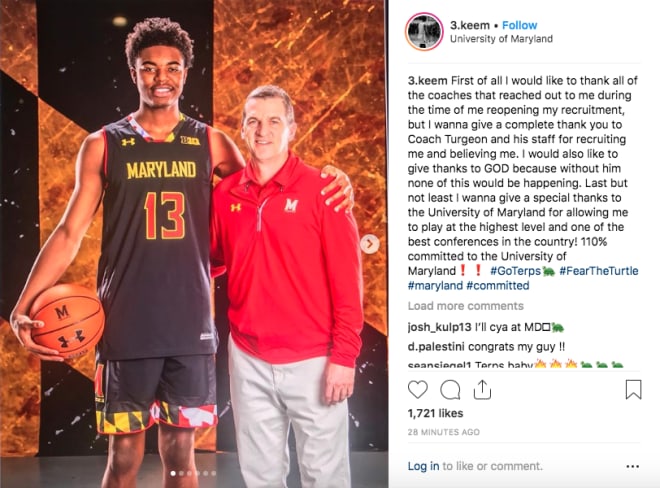Open the 3.keem profile picture

pos(424,32)
